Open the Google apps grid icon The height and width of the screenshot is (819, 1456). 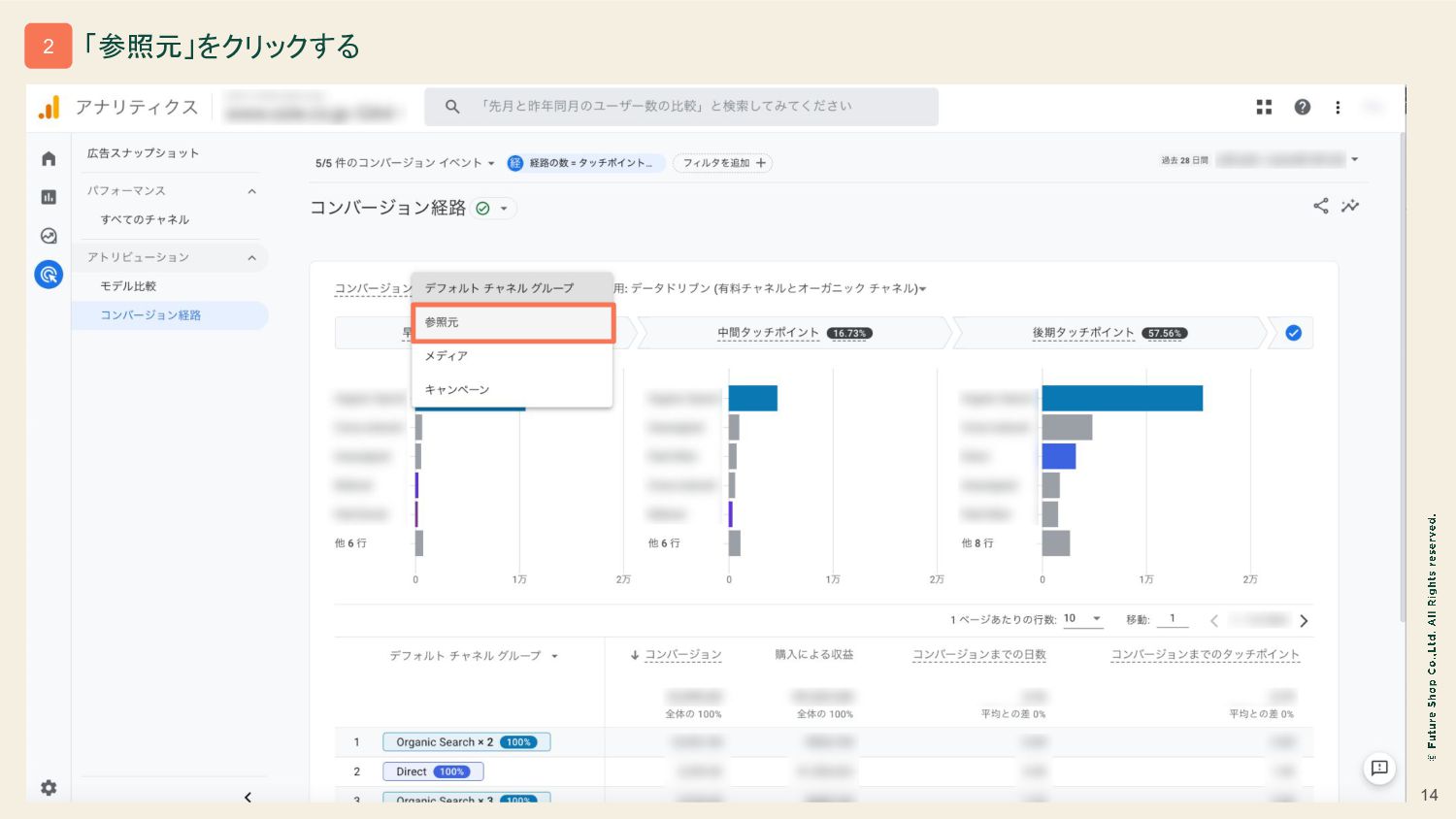tap(1264, 107)
